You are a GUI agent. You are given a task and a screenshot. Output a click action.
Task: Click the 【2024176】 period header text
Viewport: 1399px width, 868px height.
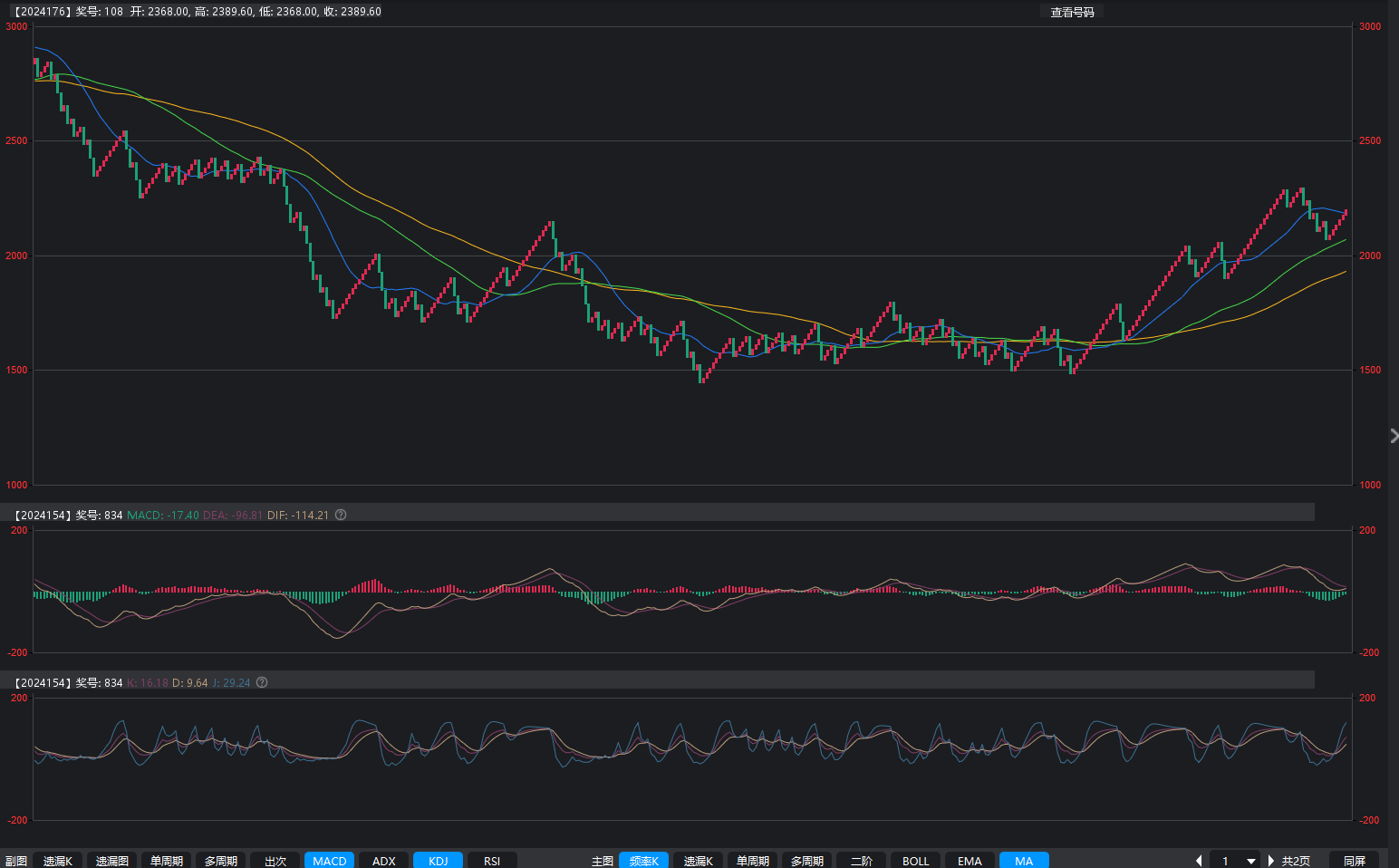point(41,12)
